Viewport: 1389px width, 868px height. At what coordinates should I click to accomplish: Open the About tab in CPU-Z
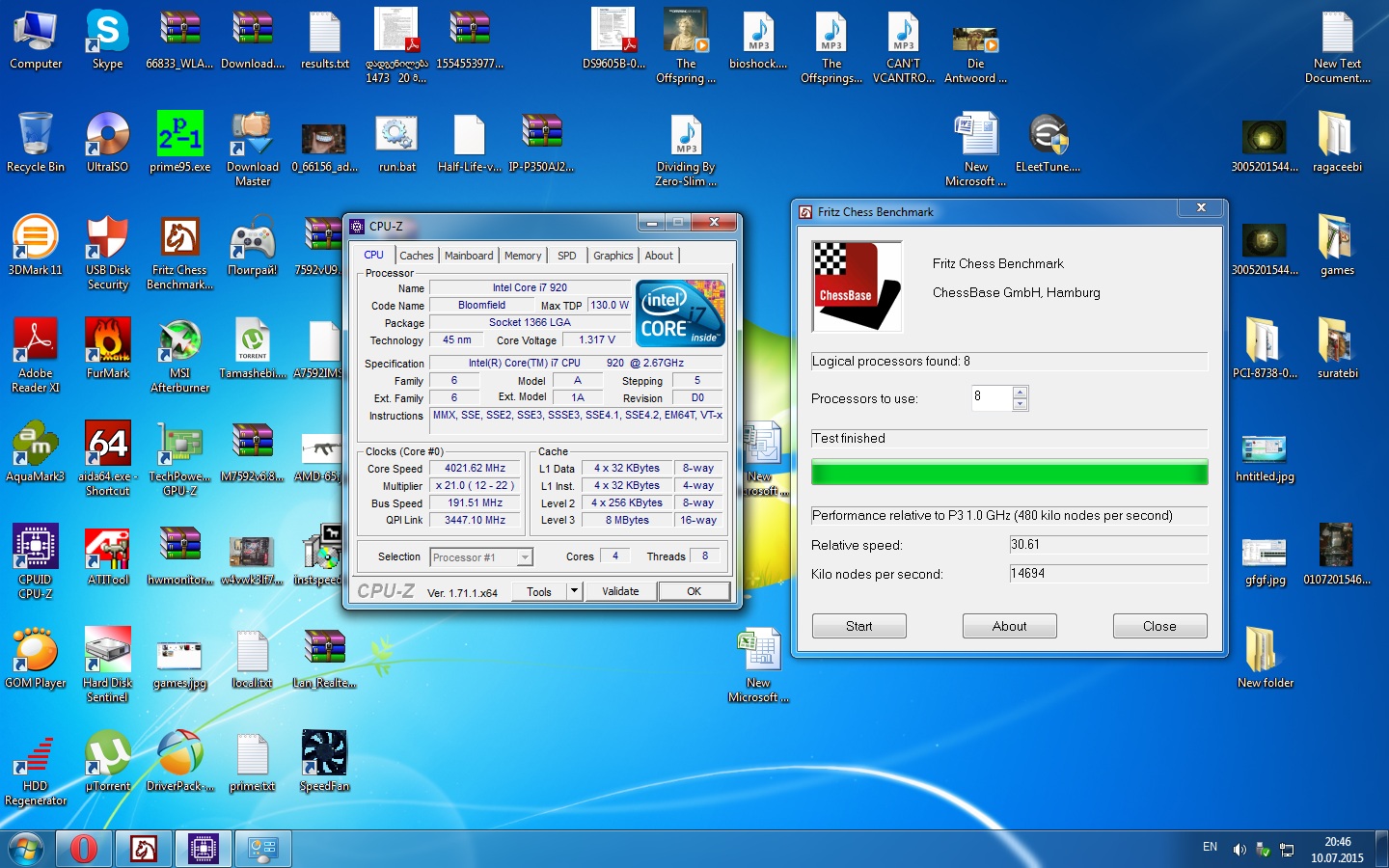pyautogui.click(x=659, y=256)
